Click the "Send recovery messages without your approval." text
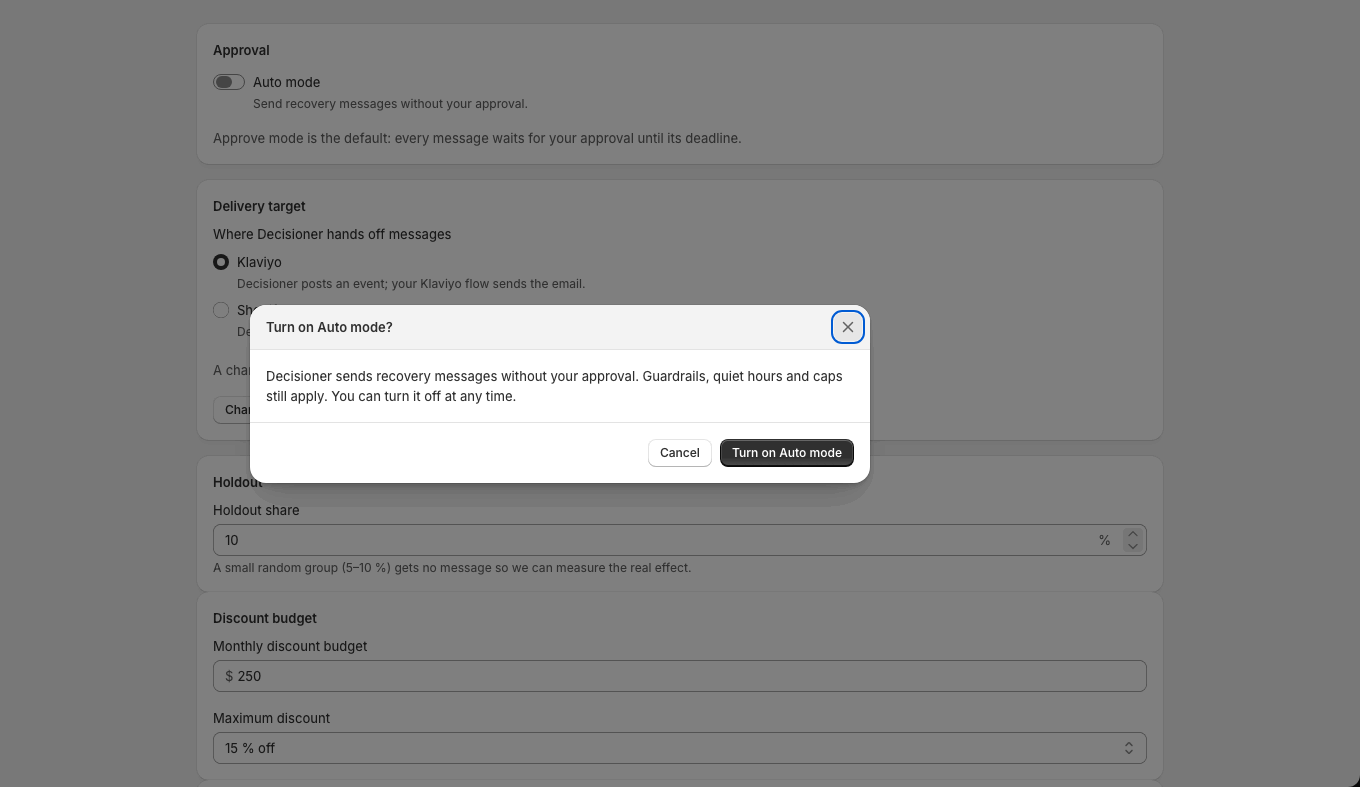 click(390, 104)
